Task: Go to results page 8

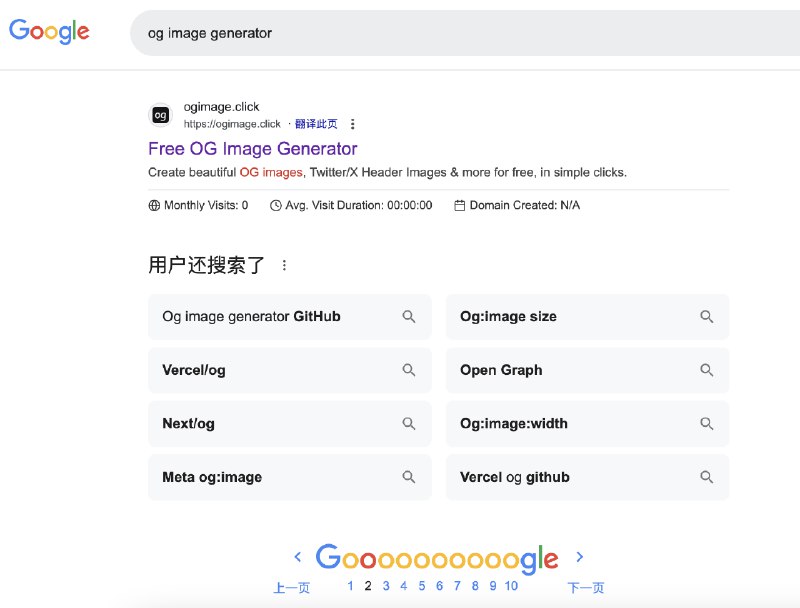Action: pyautogui.click(x=475, y=586)
